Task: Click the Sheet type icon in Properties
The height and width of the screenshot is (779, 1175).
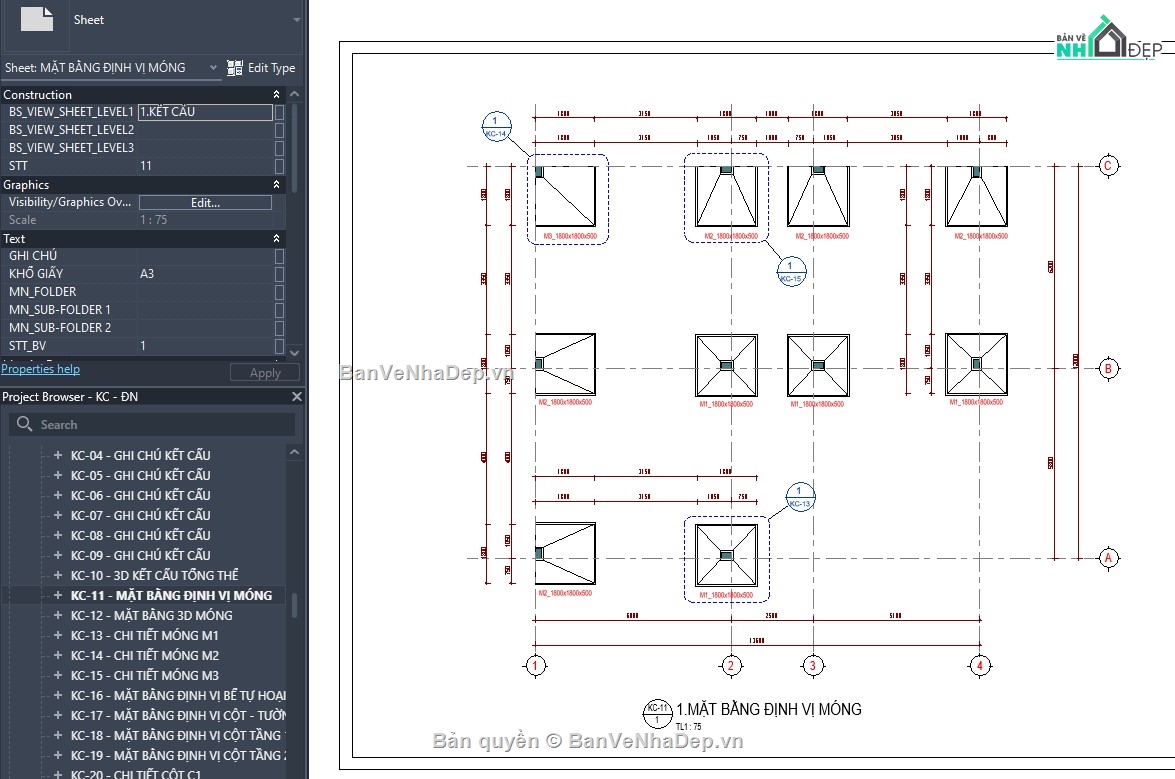Action: point(37,19)
